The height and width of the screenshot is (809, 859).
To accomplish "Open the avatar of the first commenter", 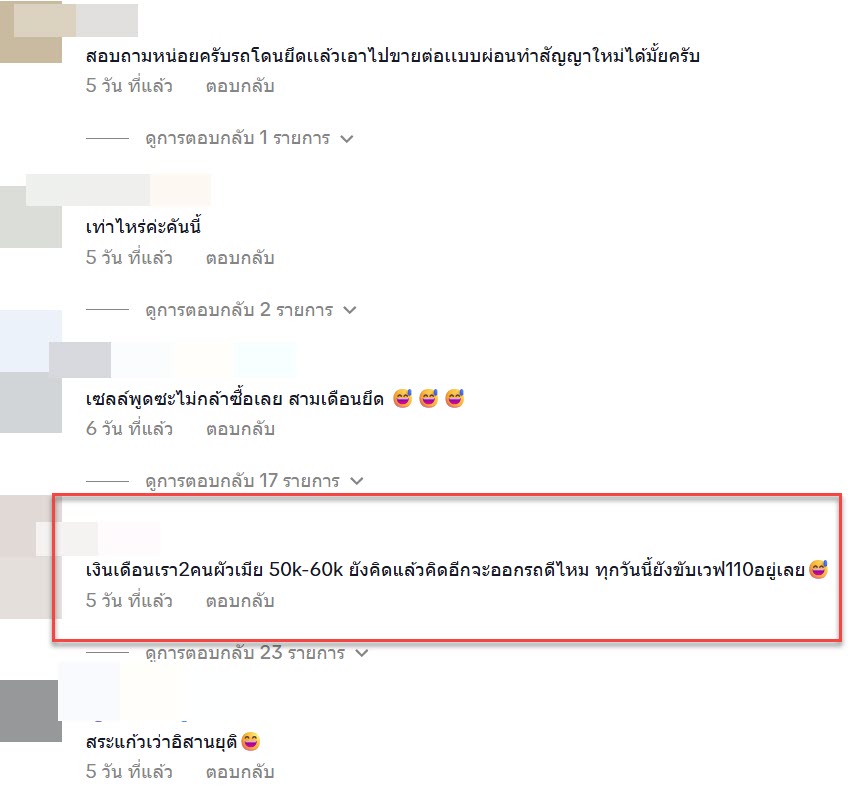I will pos(31,32).
